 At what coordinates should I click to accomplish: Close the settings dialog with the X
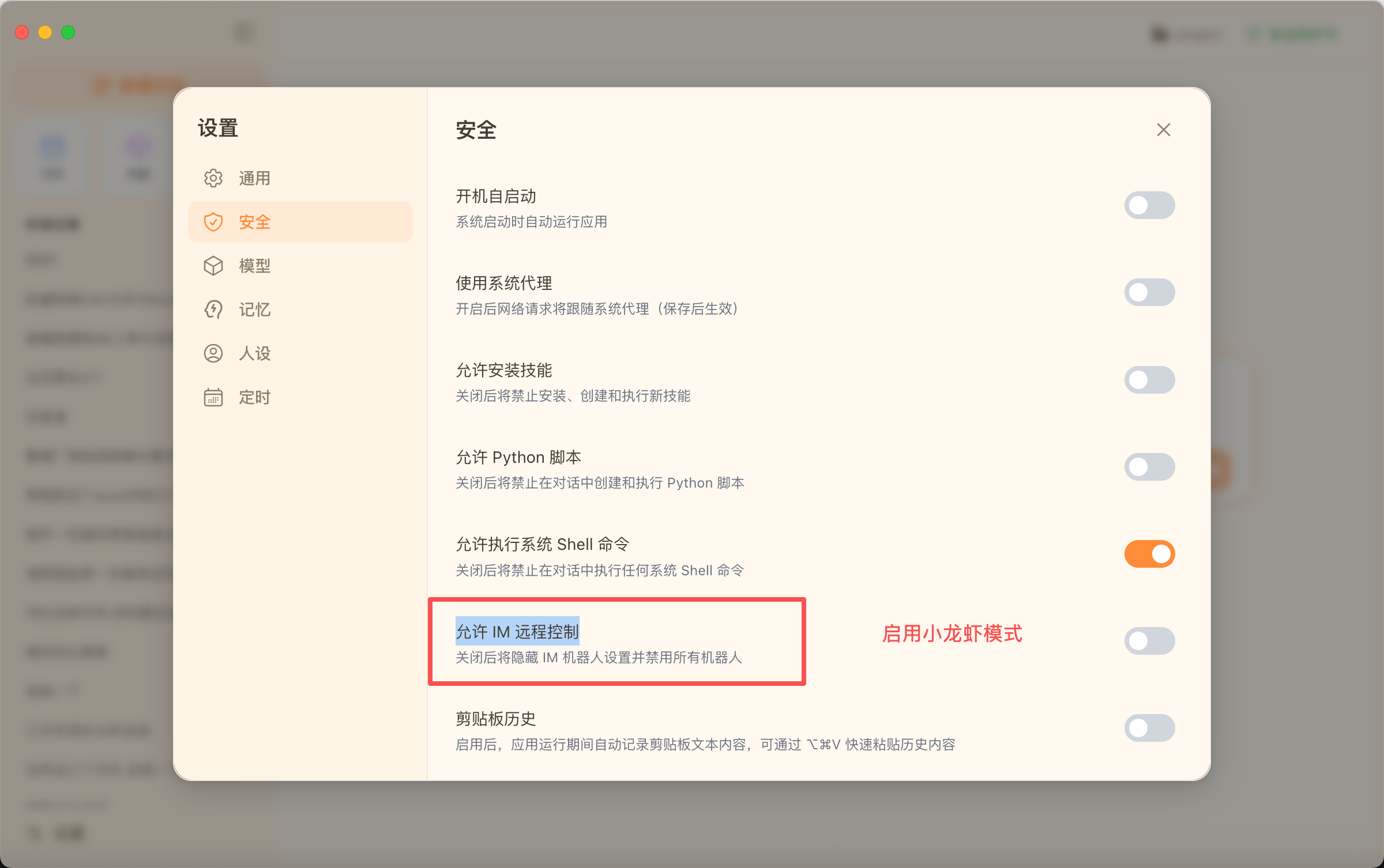1163,130
